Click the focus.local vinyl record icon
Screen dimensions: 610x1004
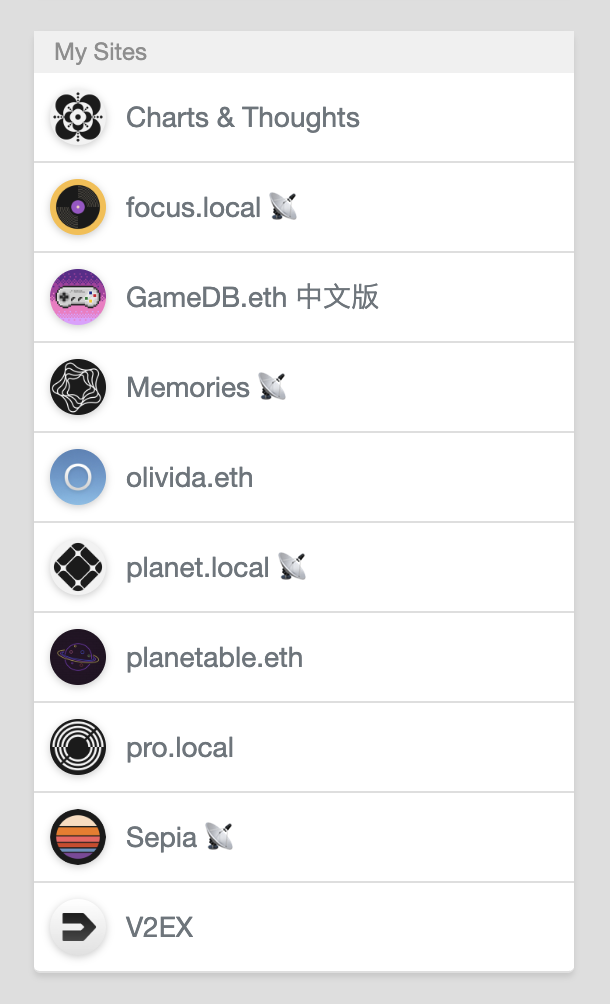[78, 208]
